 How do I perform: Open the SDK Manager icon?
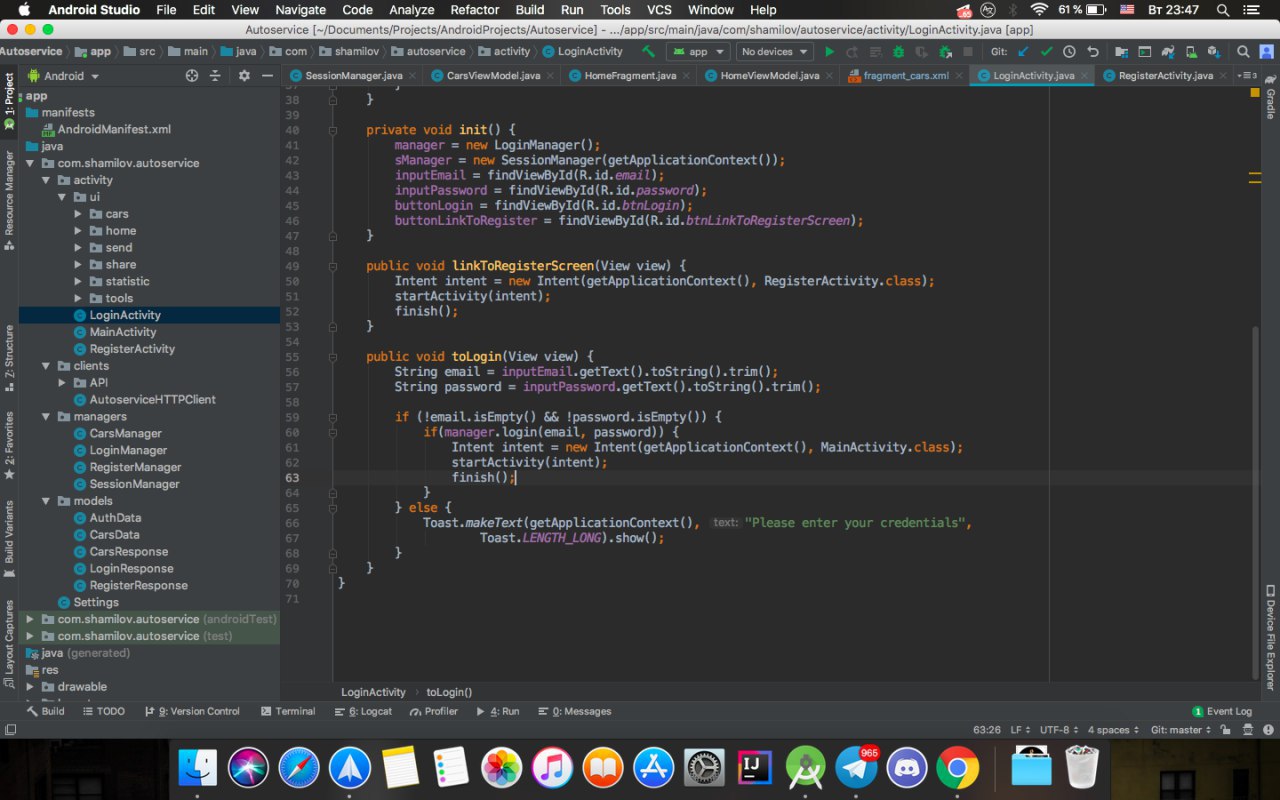pyautogui.click(x=1214, y=51)
